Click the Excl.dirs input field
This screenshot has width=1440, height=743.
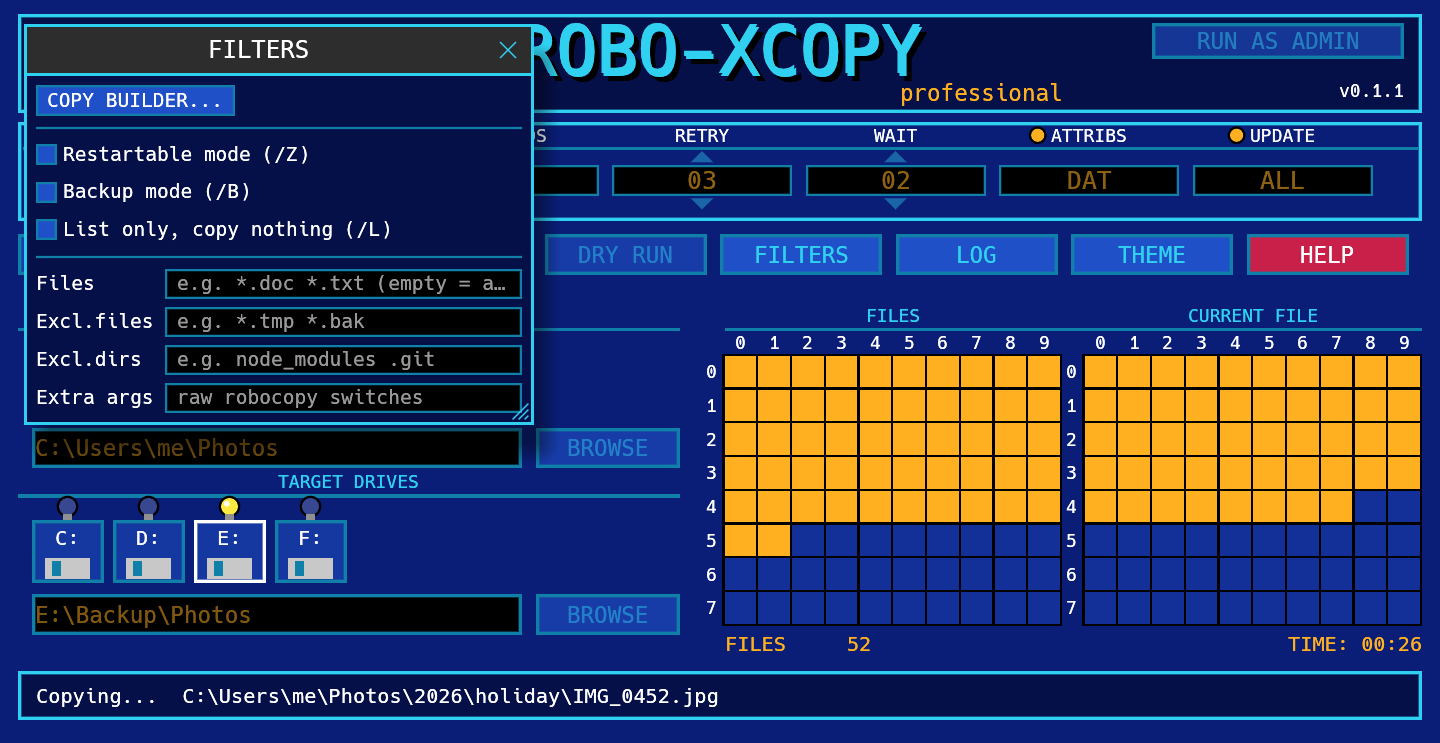344,360
